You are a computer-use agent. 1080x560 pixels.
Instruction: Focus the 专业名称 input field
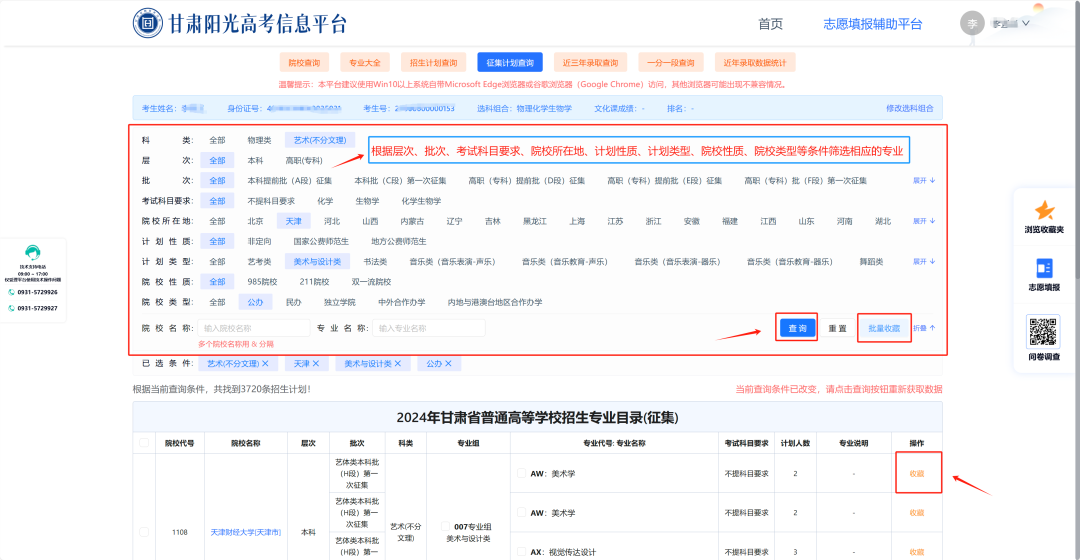click(428, 328)
